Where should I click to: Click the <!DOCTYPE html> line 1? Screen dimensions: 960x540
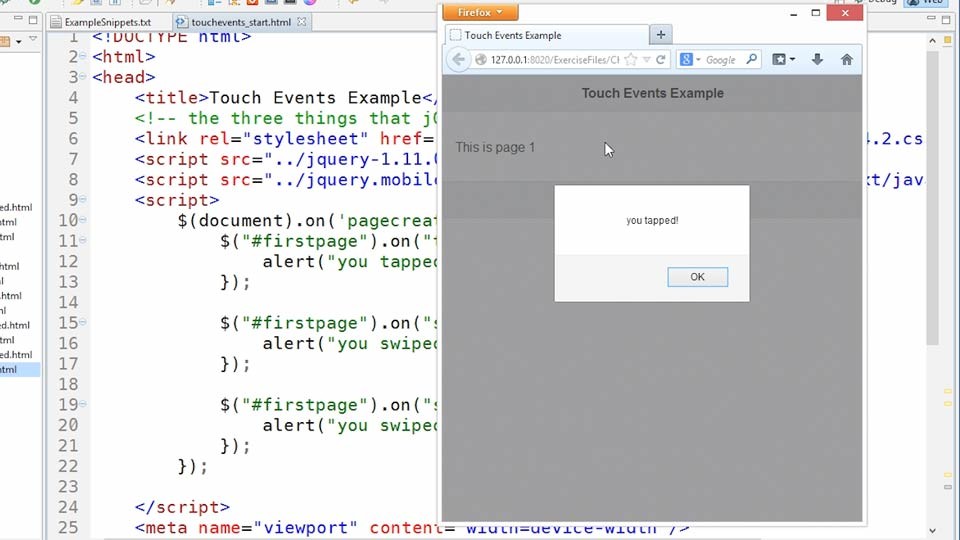point(171,36)
